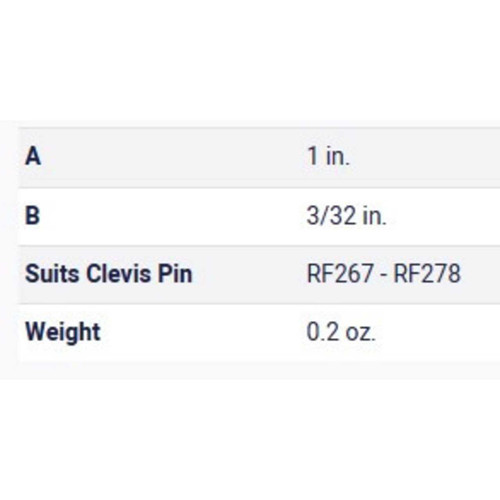Click the digit "1" in row A
The image size is (500, 500).
(313, 156)
